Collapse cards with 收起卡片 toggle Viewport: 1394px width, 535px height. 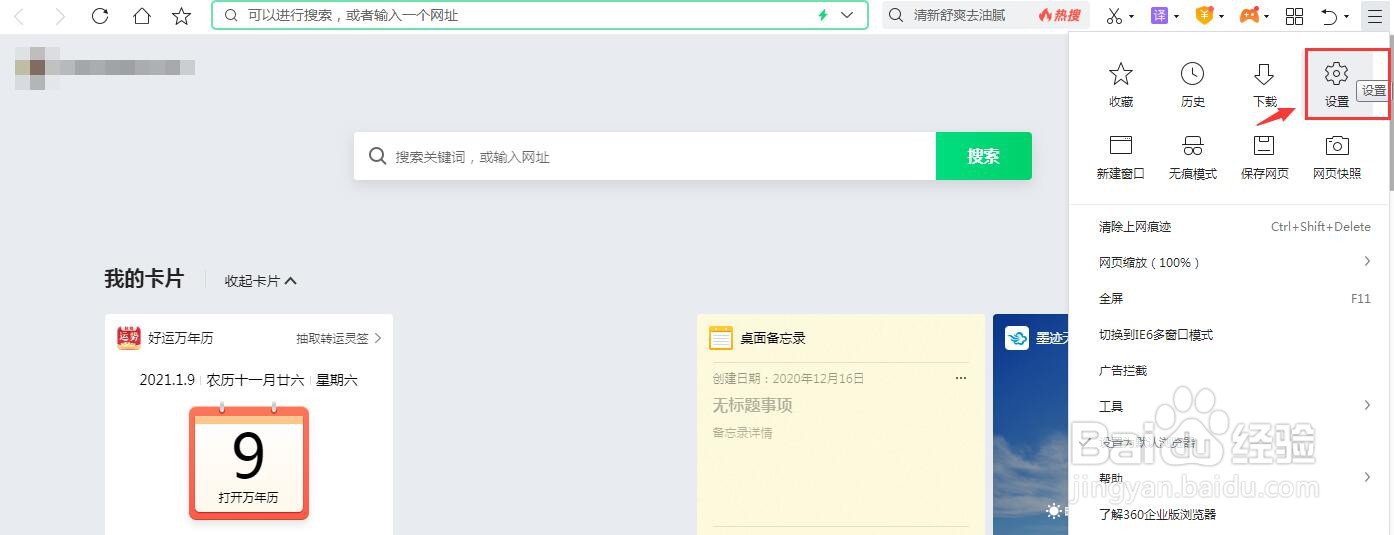pos(261,281)
